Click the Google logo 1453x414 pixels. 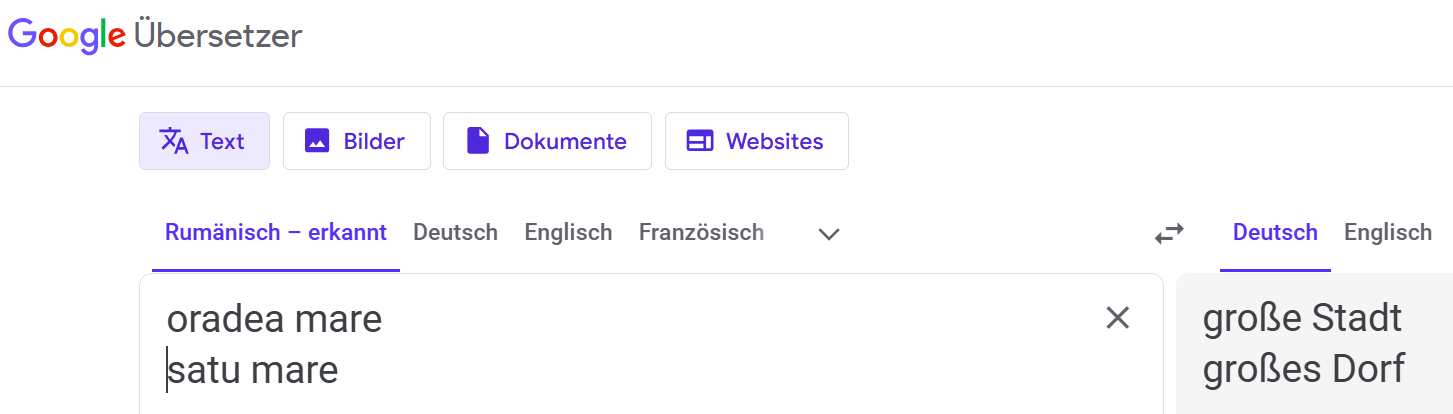68,36
